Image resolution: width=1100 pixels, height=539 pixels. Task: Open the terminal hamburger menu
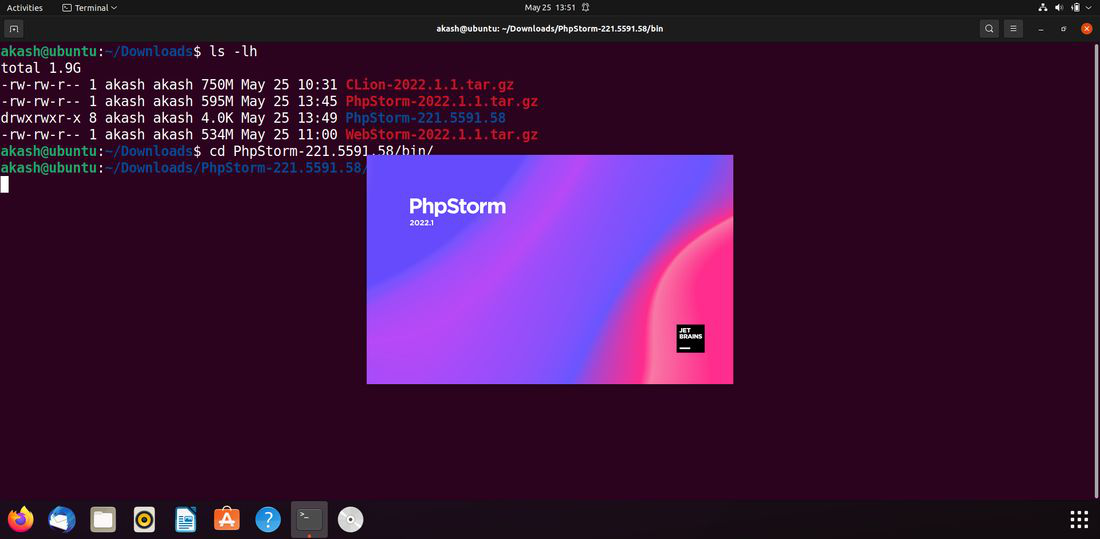pos(1012,29)
